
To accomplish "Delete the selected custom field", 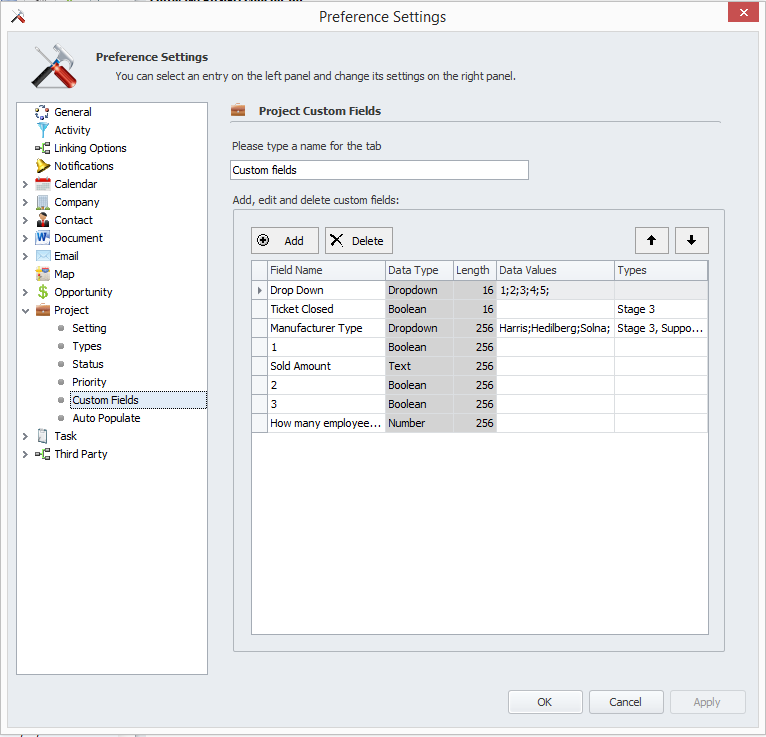I will pos(358,241).
